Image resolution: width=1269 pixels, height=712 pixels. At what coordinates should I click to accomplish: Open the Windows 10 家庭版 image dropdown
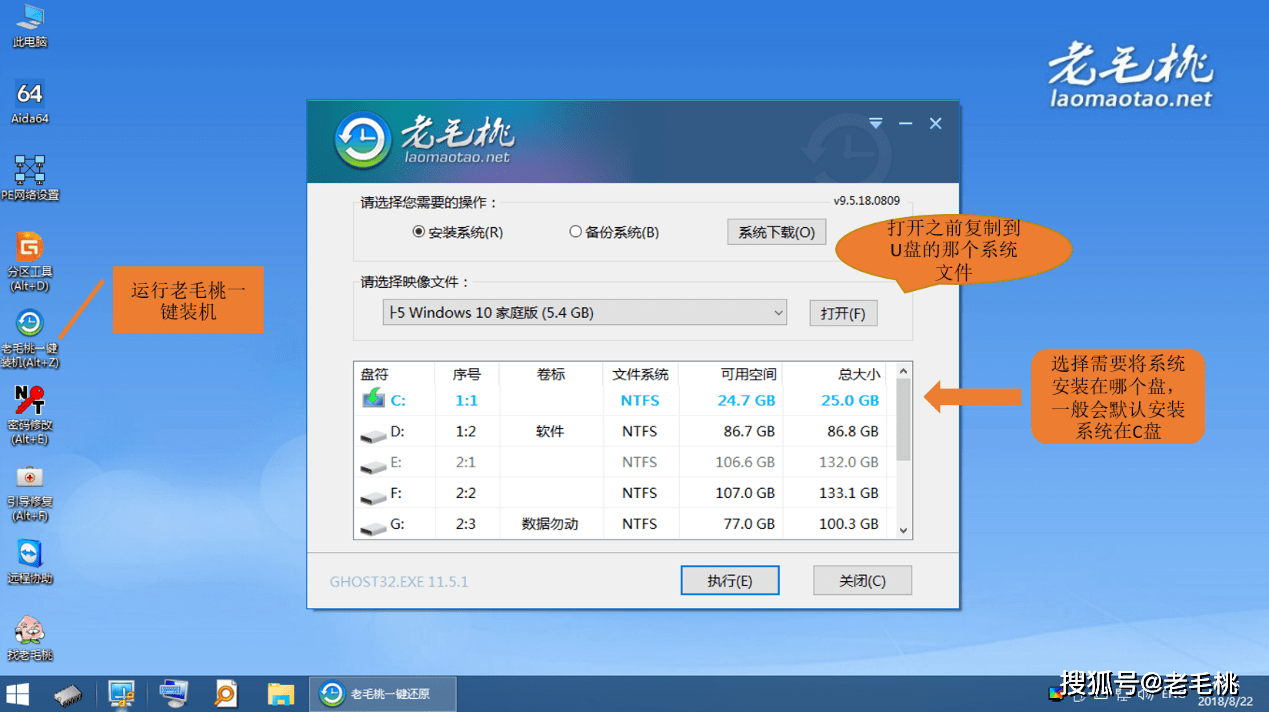[x=583, y=312]
